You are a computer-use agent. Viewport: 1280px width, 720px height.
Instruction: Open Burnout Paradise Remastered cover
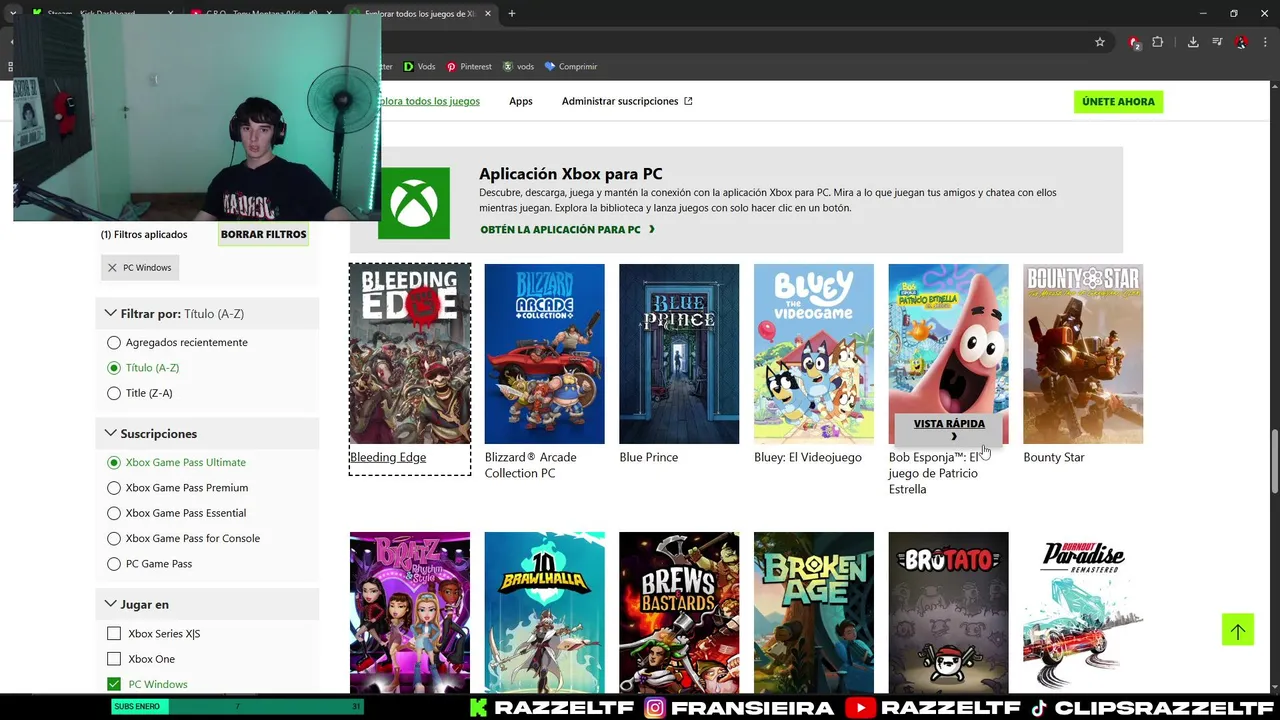pos(1083,612)
